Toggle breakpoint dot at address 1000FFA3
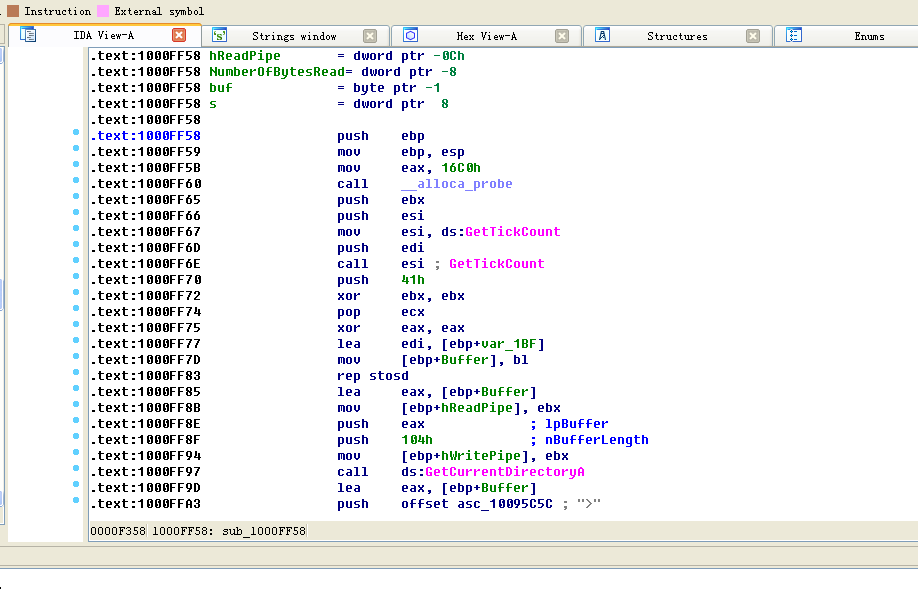The image size is (918, 601). click(x=76, y=500)
